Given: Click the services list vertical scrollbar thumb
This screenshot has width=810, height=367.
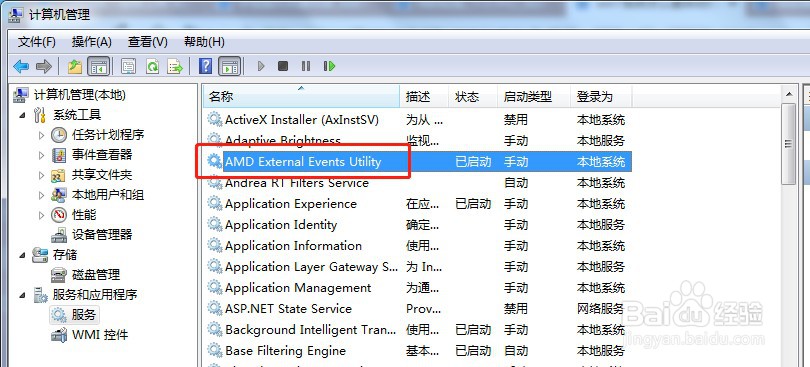Looking at the screenshot, I should tap(788, 143).
